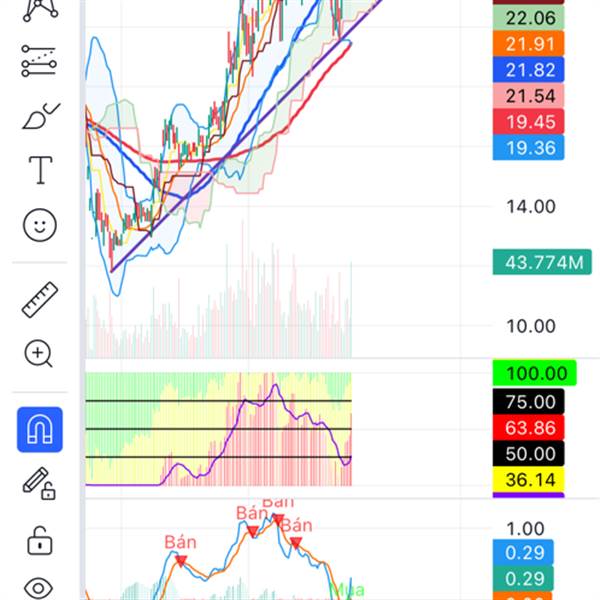The width and height of the screenshot is (600, 600).
Task: Click the 21.91 orange price label
Action: point(528,44)
